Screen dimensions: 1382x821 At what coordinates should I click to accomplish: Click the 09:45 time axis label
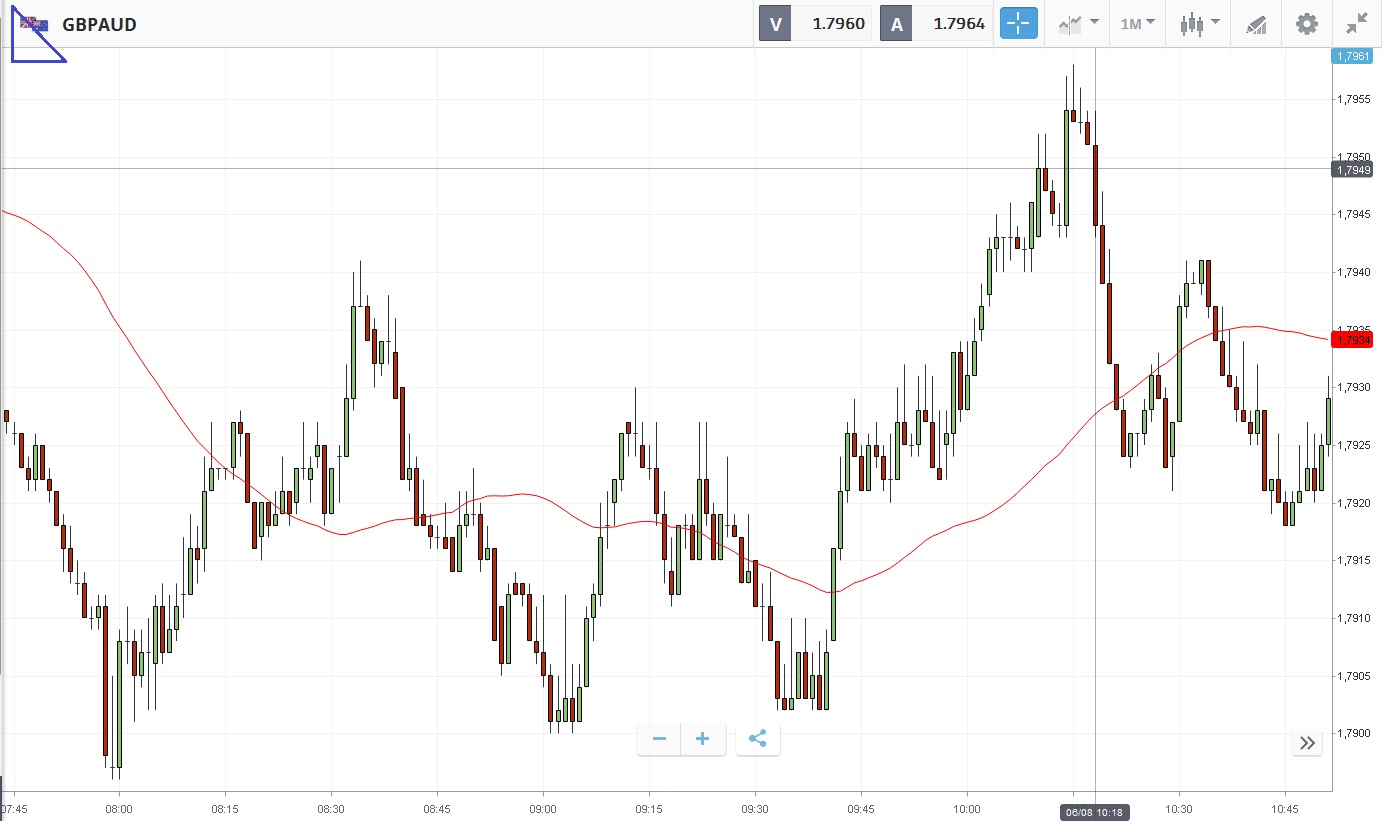point(861,809)
